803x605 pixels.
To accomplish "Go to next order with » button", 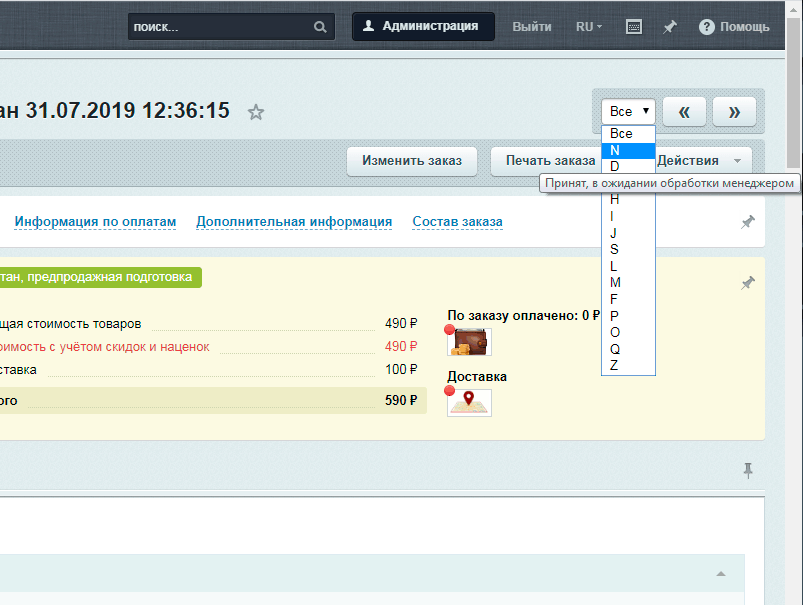I will coord(734,111).
